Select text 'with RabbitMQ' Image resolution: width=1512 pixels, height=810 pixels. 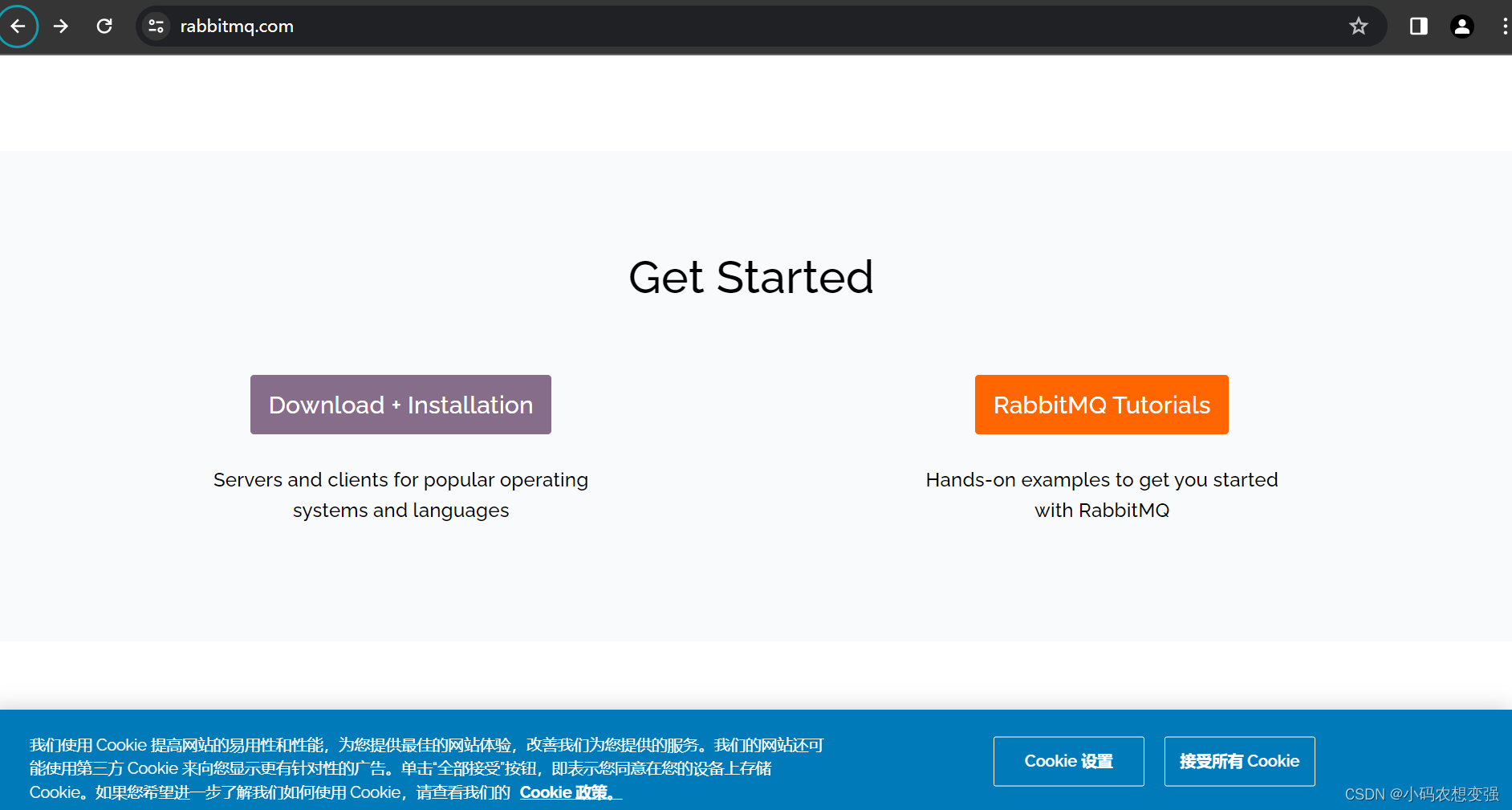tap(1101, 511)
